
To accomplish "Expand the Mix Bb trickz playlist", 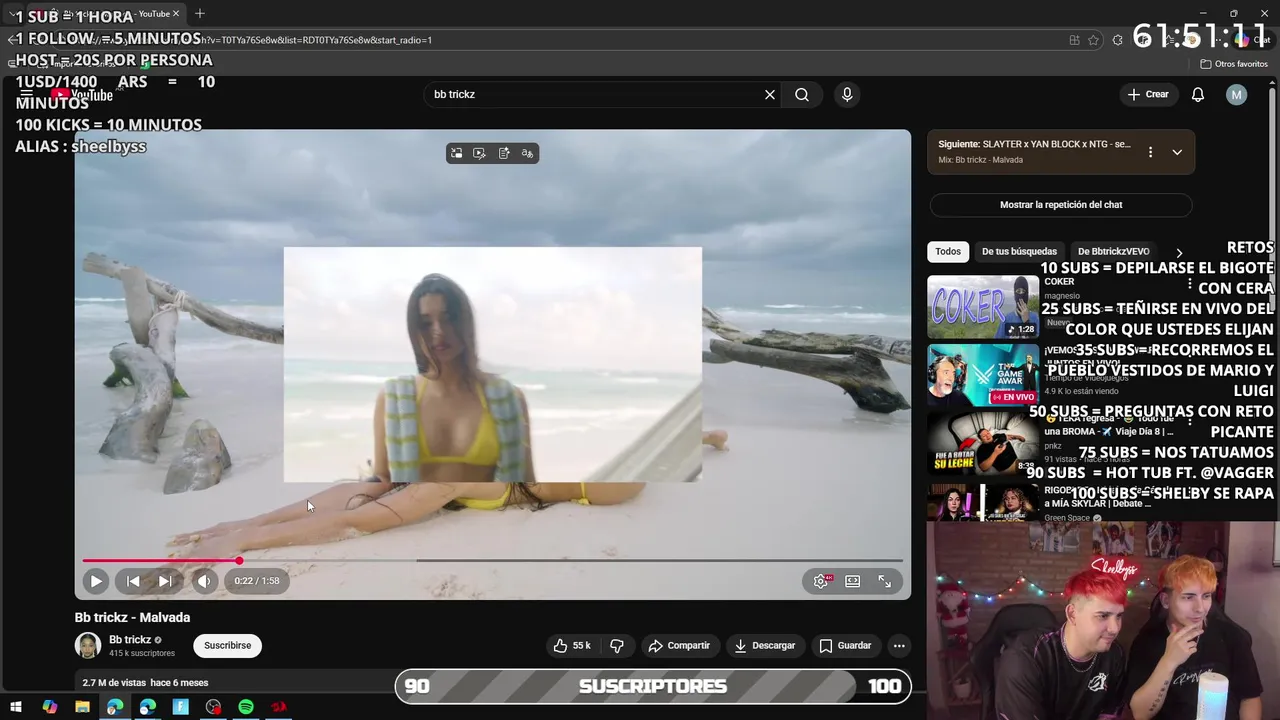I will pos(1177,152).
